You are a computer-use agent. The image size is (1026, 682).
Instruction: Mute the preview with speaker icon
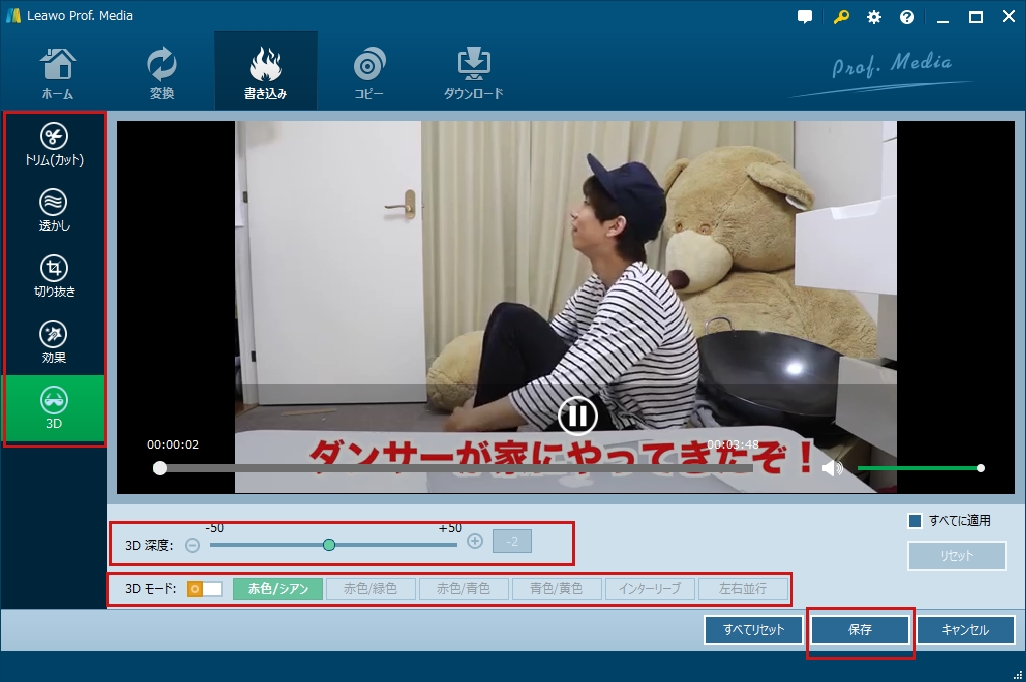click(x=832, y=468)
